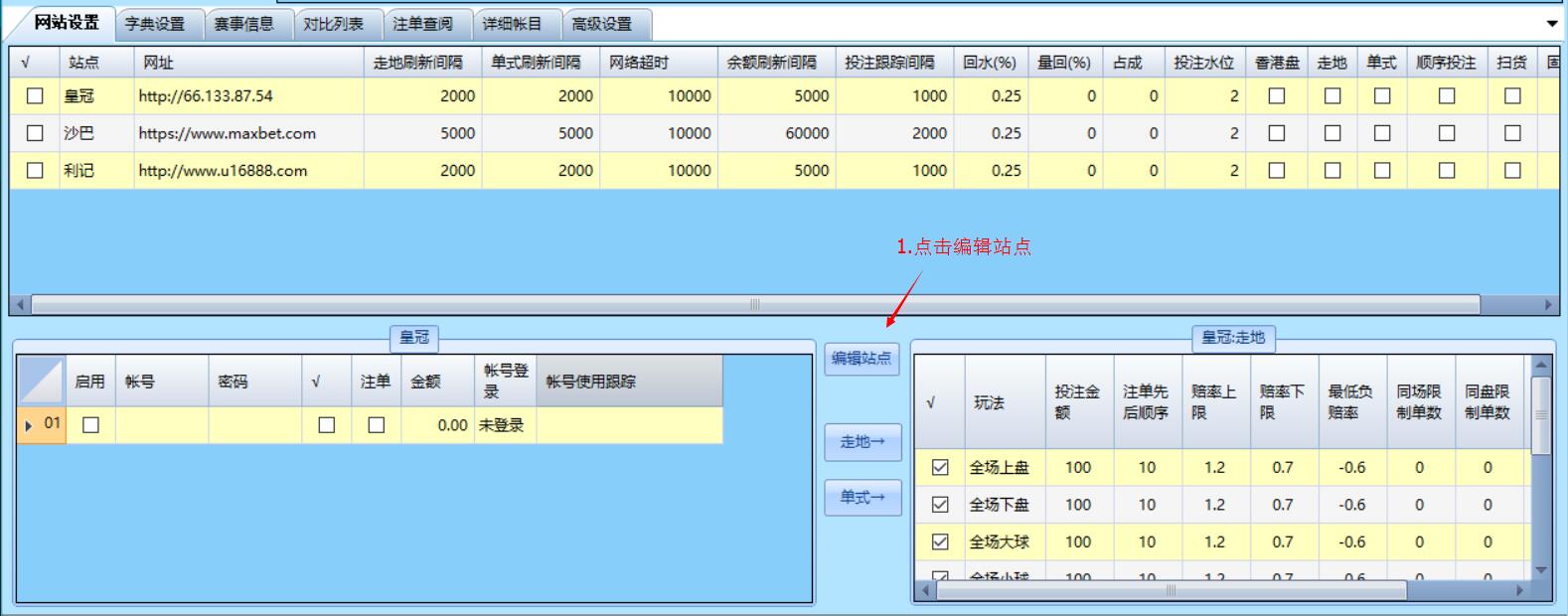
Task: Uncheck the 全场上盘 play row
Action: (940, 467)
